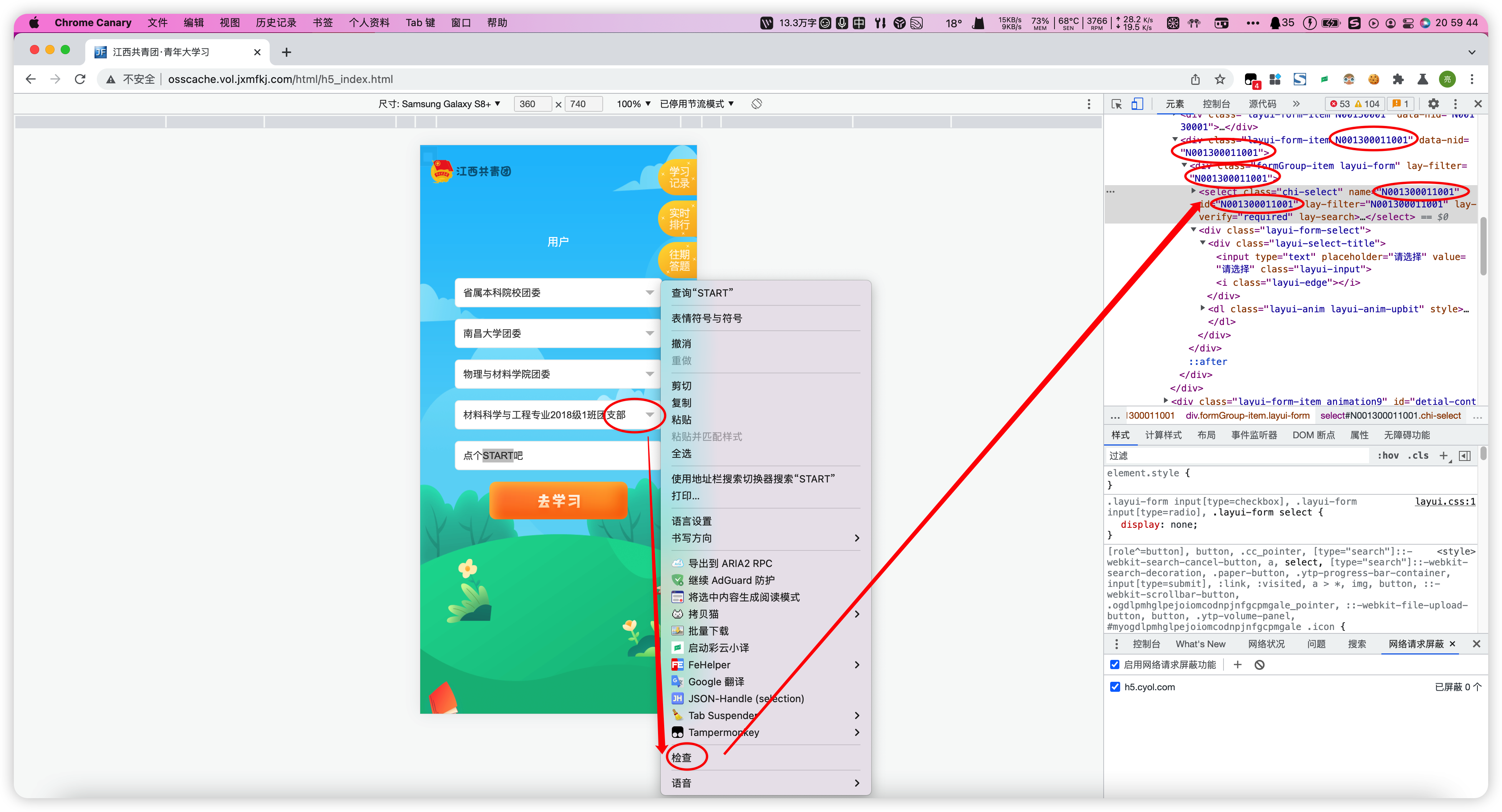The width and height of the screenshot is (1502, 812).
Task: Toggle the .cls class editor
Action: click(x=1418, y=455)
